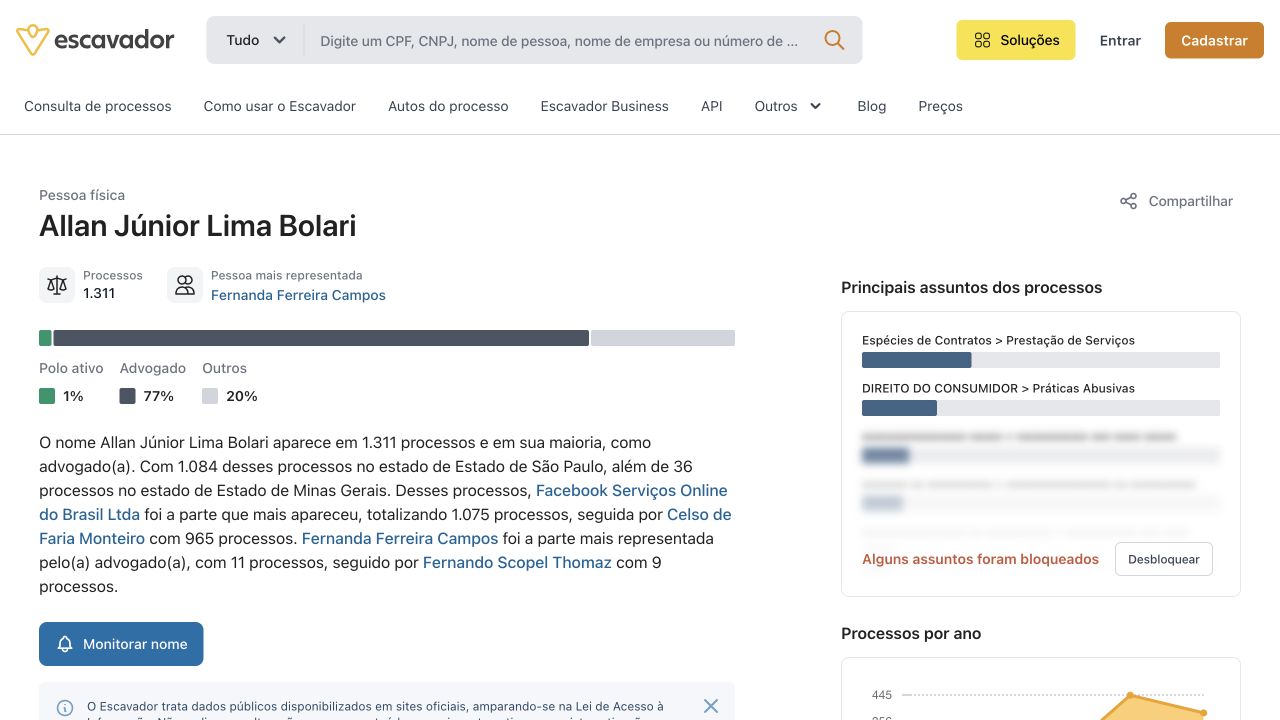Go to Como usar o Escavador
Image resolution: width=1280 pixels, height=720 pixels.
coord(280,106)
